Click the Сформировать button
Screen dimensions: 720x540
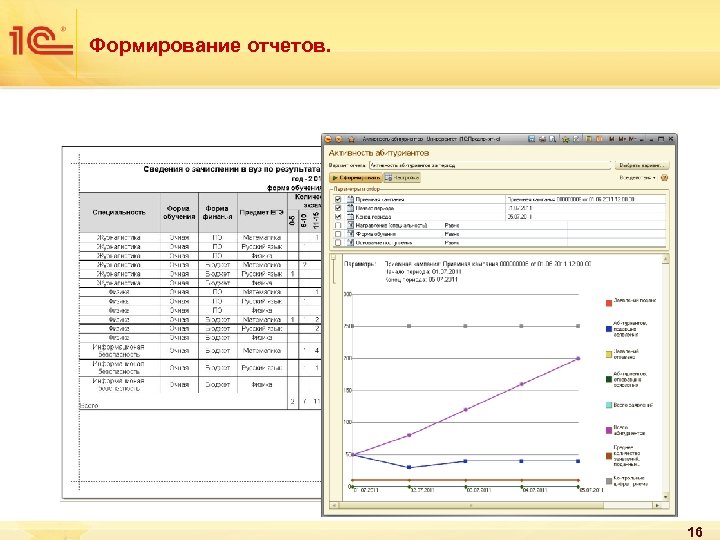pos(356,178)
